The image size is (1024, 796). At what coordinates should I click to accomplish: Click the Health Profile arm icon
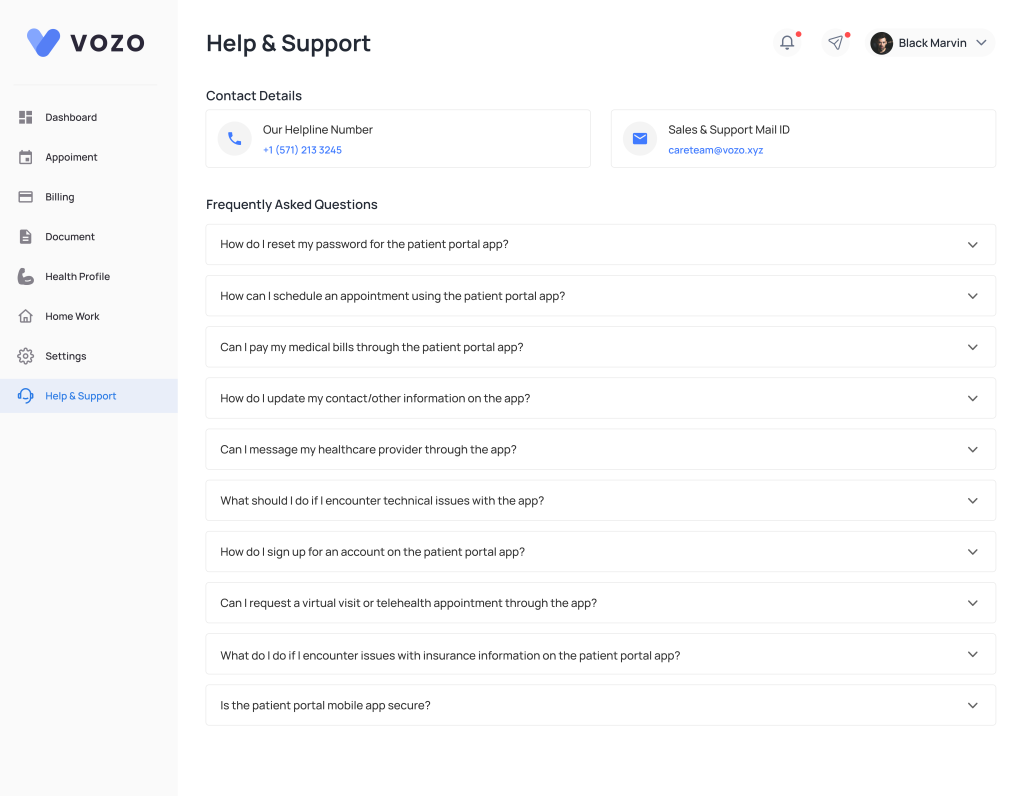(x=26, y=276)
